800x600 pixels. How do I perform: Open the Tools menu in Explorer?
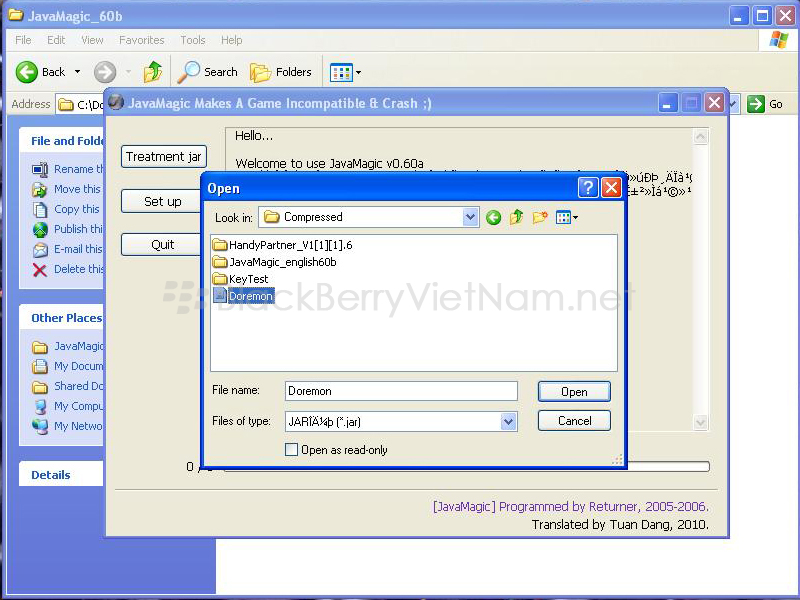click(x=193, y=40)
